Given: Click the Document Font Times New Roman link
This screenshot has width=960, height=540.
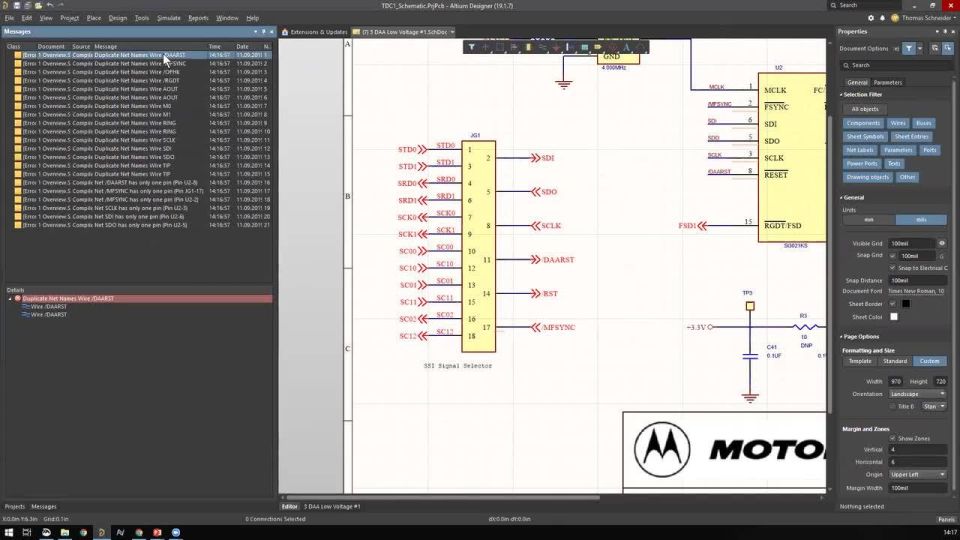Looking at the screenshot, I should [916, 291].
